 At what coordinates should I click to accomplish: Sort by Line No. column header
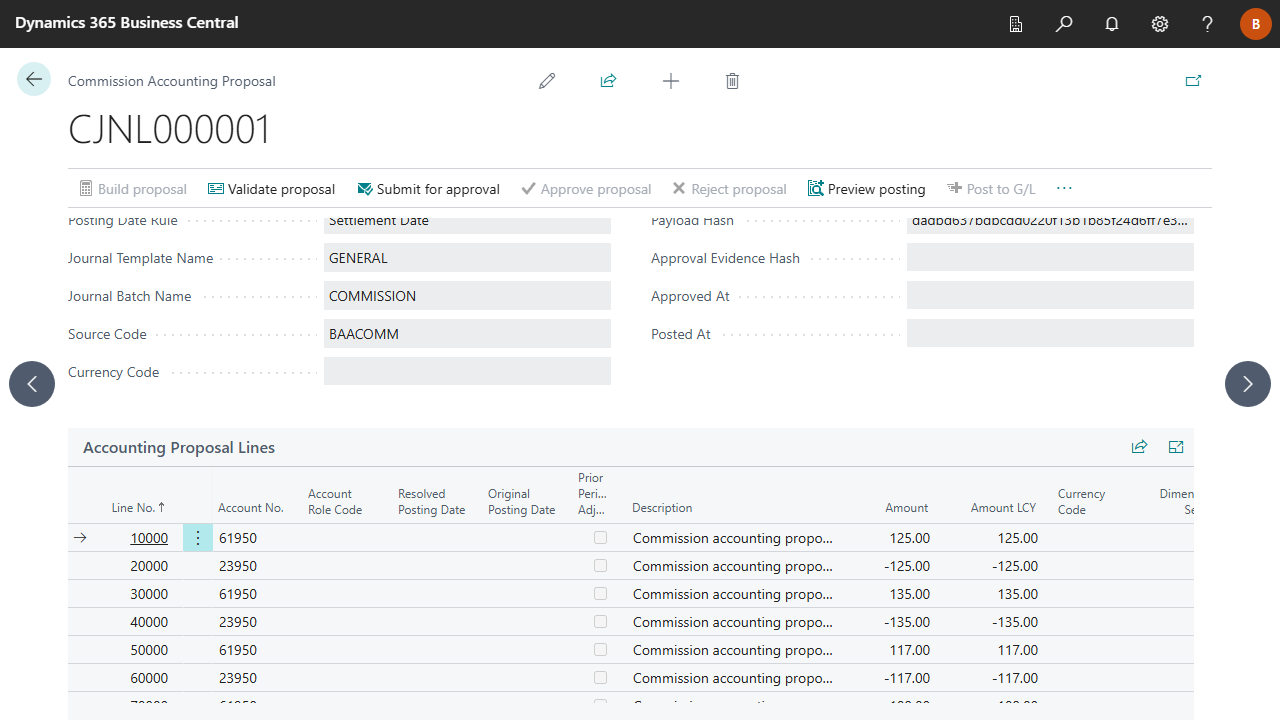click(139, 508)
